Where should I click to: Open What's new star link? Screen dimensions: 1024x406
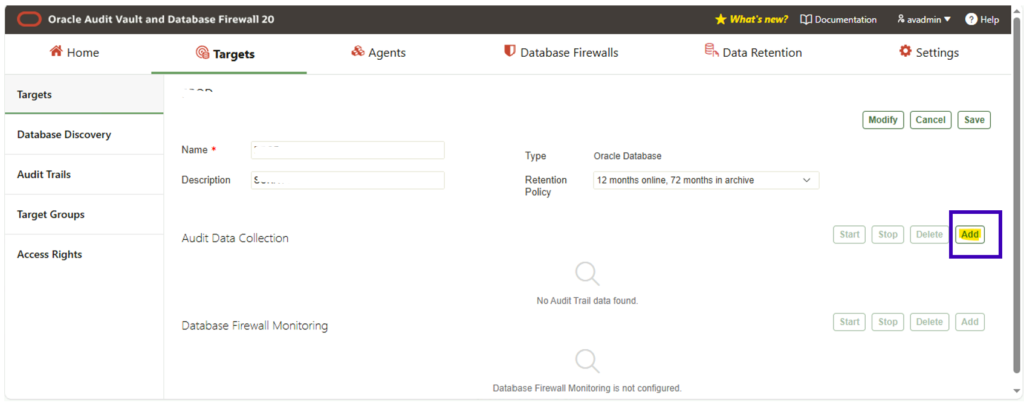pos(752,20)
